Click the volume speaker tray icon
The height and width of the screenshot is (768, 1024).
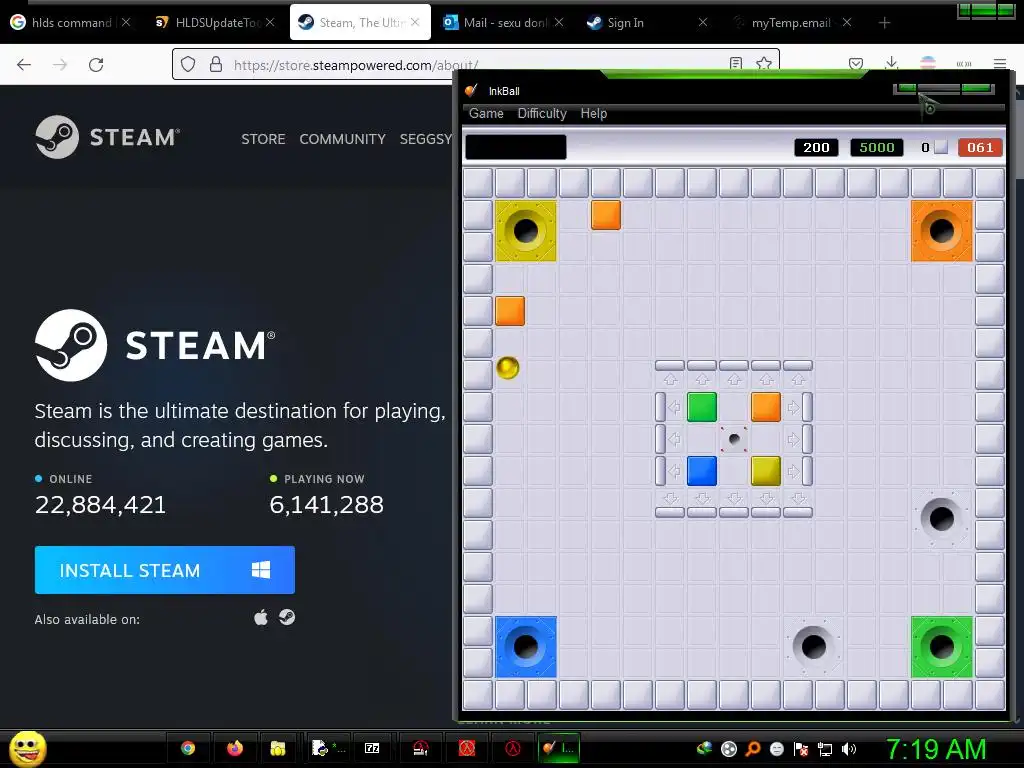(x=848, y=749)
